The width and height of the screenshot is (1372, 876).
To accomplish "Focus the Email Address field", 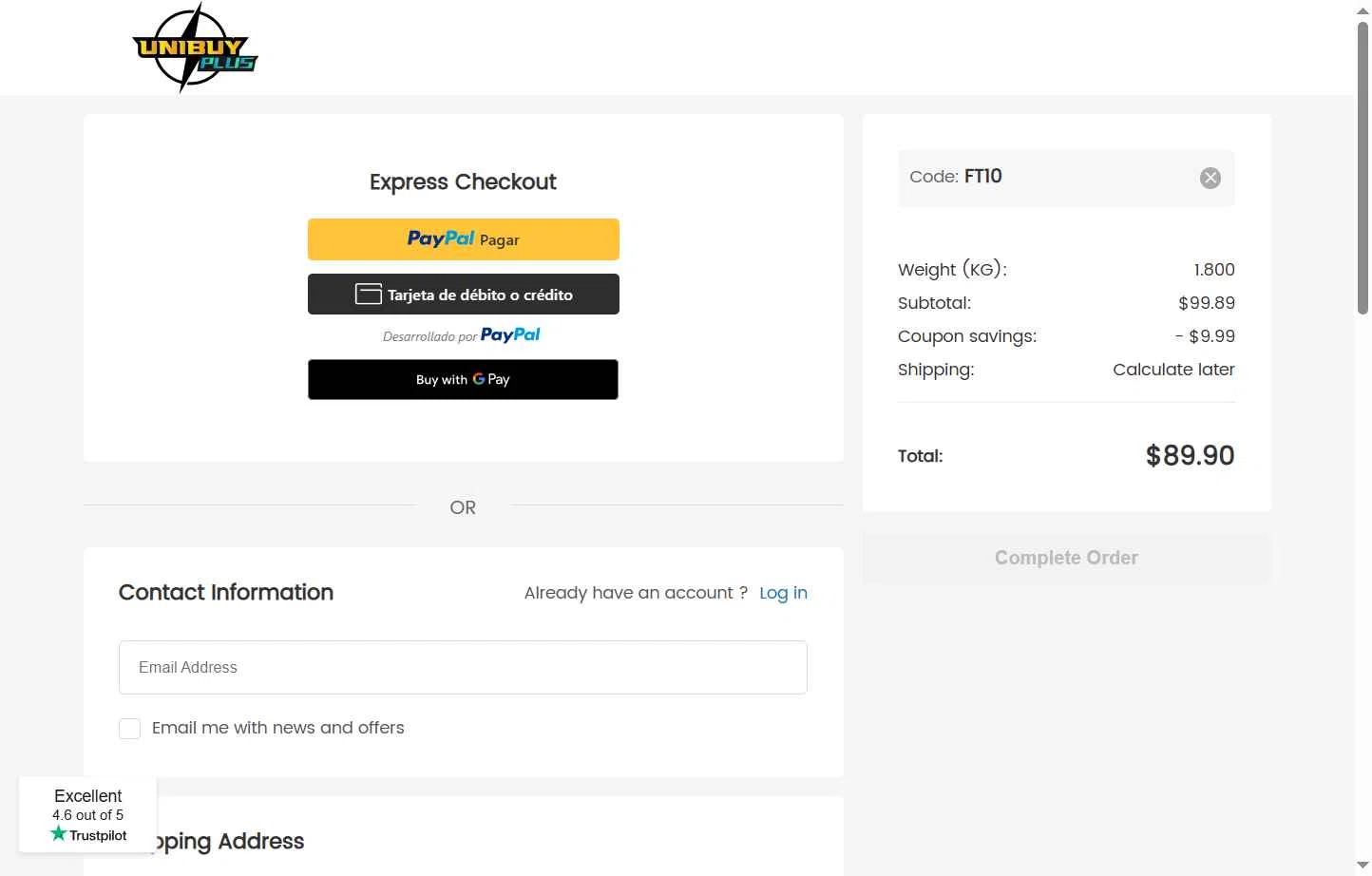I will [463, 667].
